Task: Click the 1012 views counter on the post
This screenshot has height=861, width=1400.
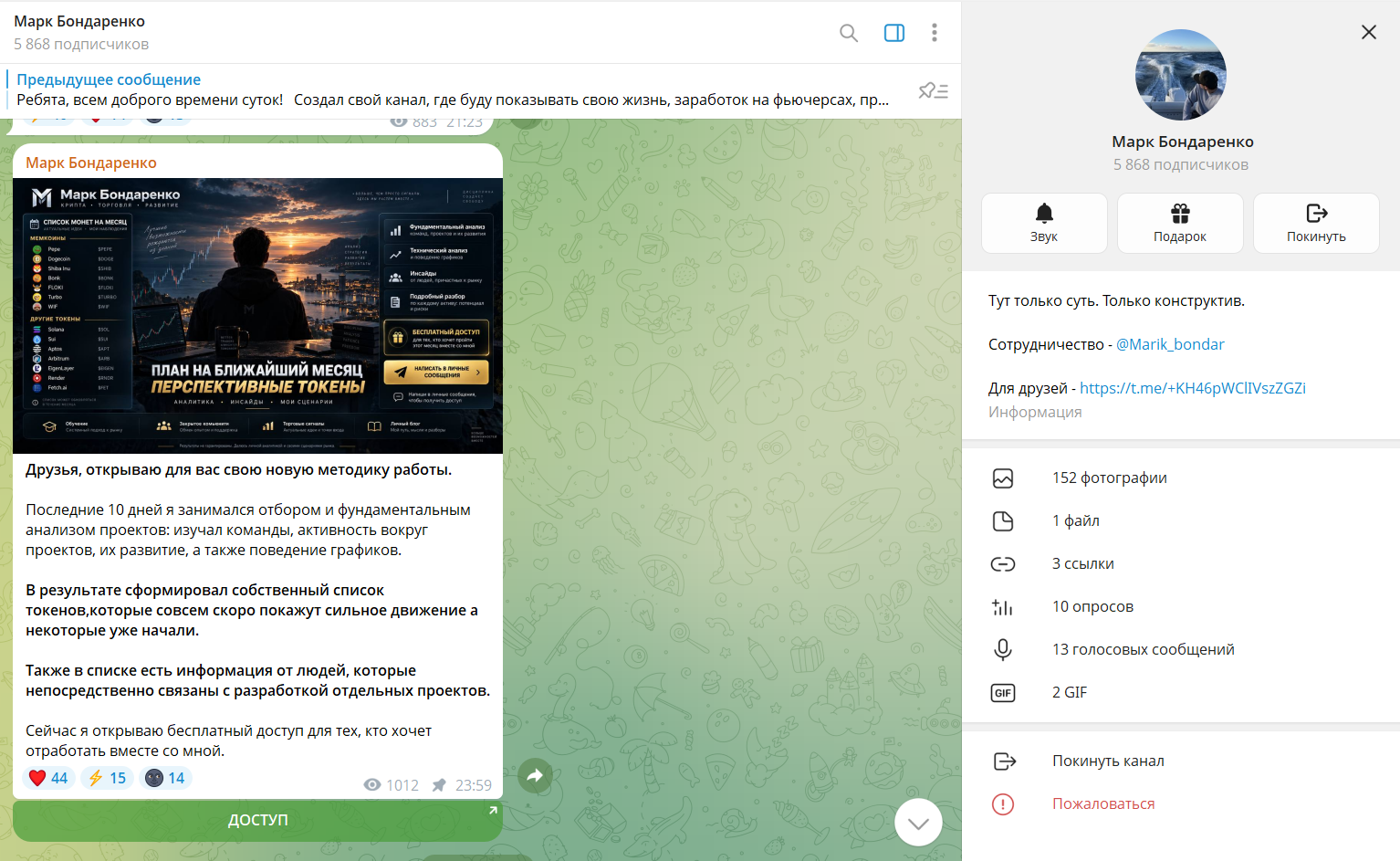Action: 392,785
